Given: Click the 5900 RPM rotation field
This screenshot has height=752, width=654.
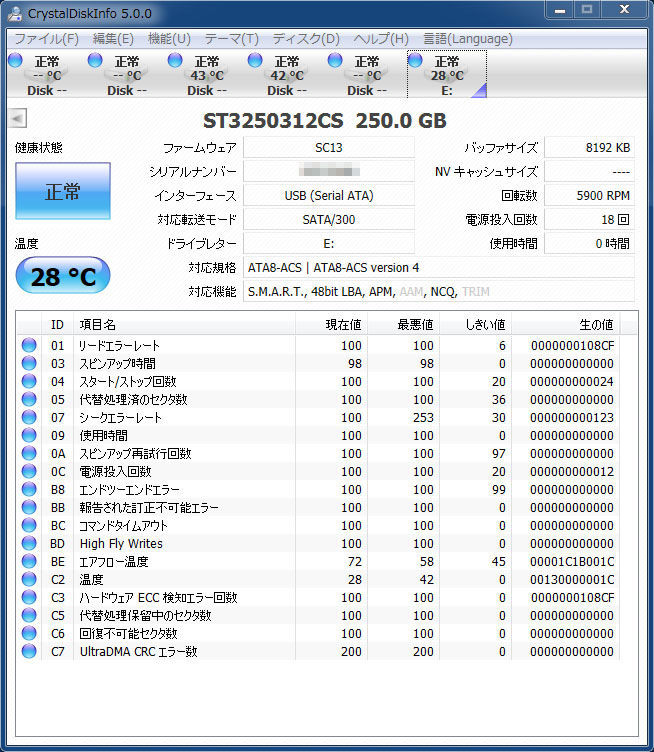Looking at the screenshot, I should [589, 195].
